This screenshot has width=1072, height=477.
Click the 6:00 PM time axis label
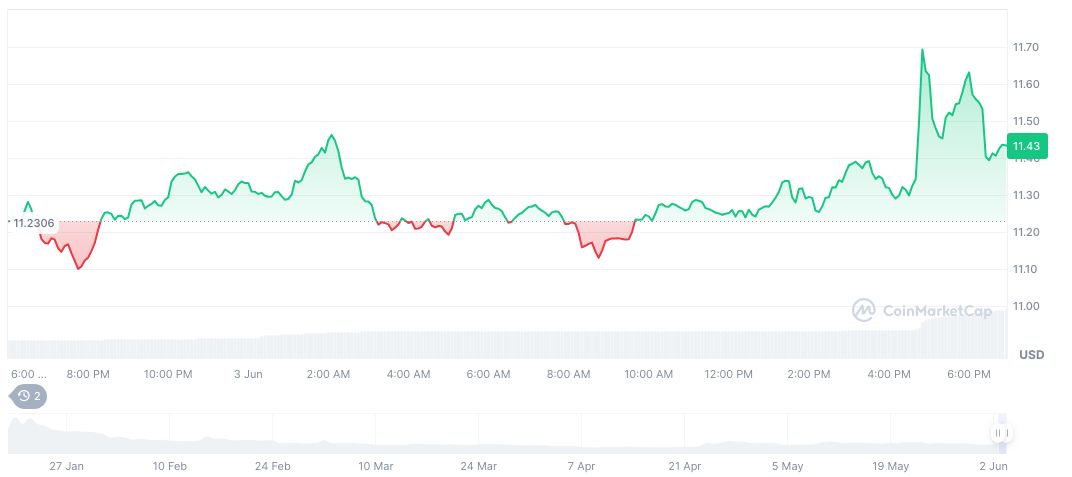(968, 374)
